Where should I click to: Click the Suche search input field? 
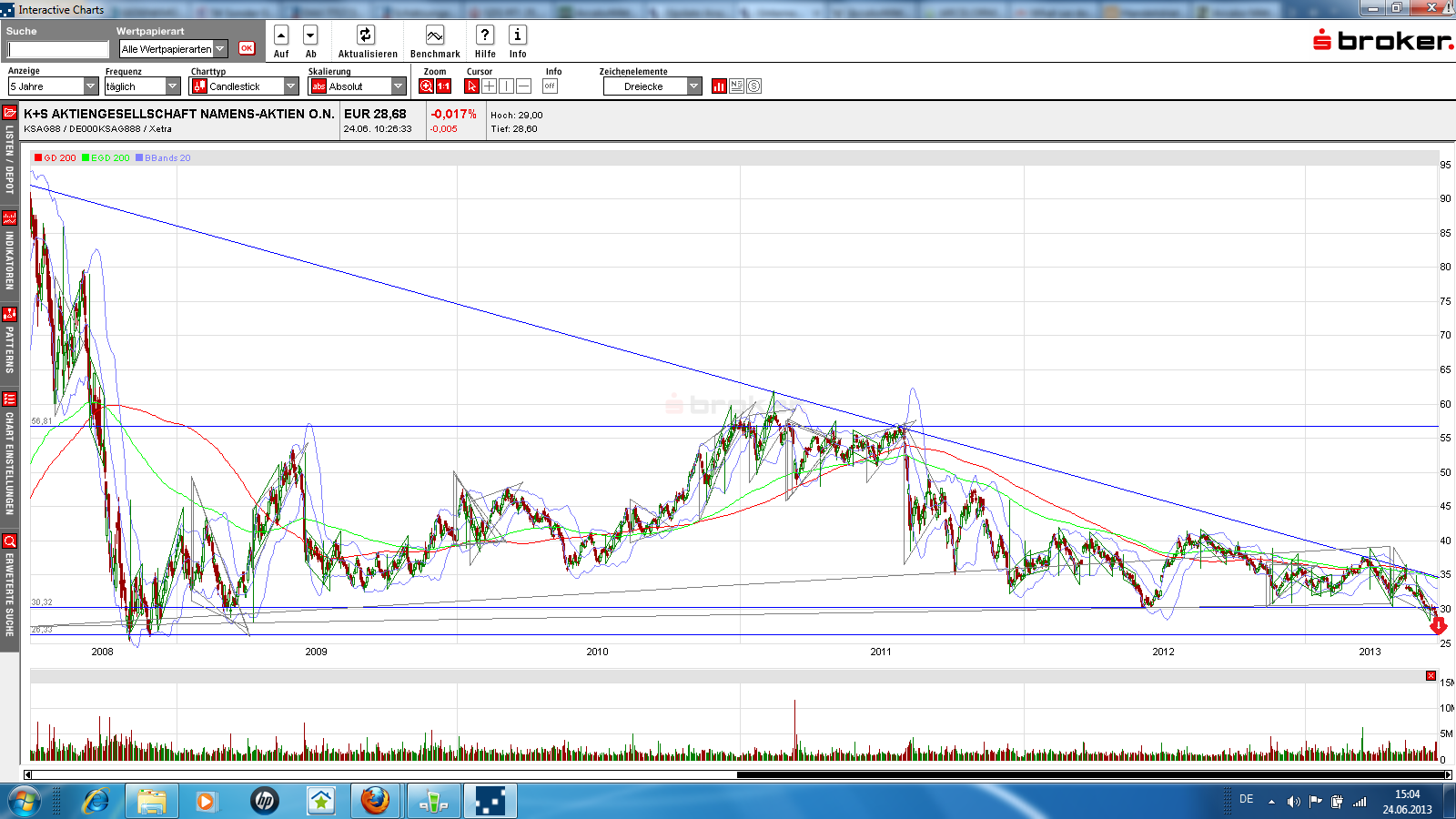(58, 49)
